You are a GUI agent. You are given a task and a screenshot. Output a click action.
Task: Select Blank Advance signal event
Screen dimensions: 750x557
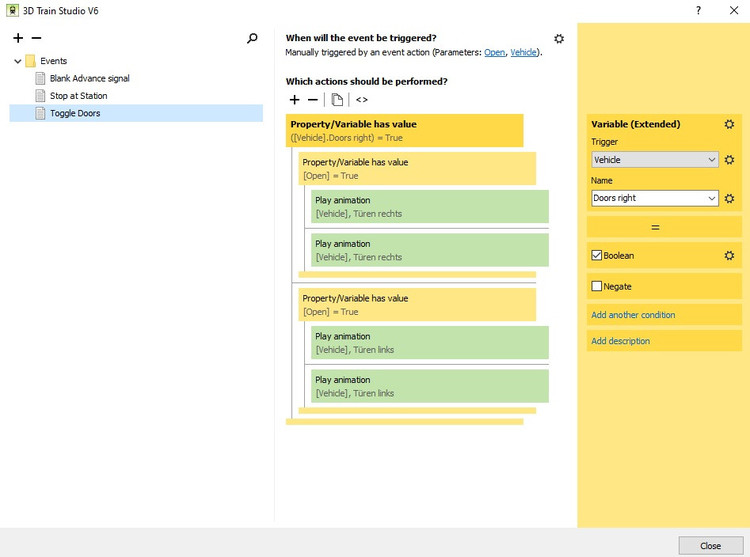pyautogui.click(x=89, y=78)
